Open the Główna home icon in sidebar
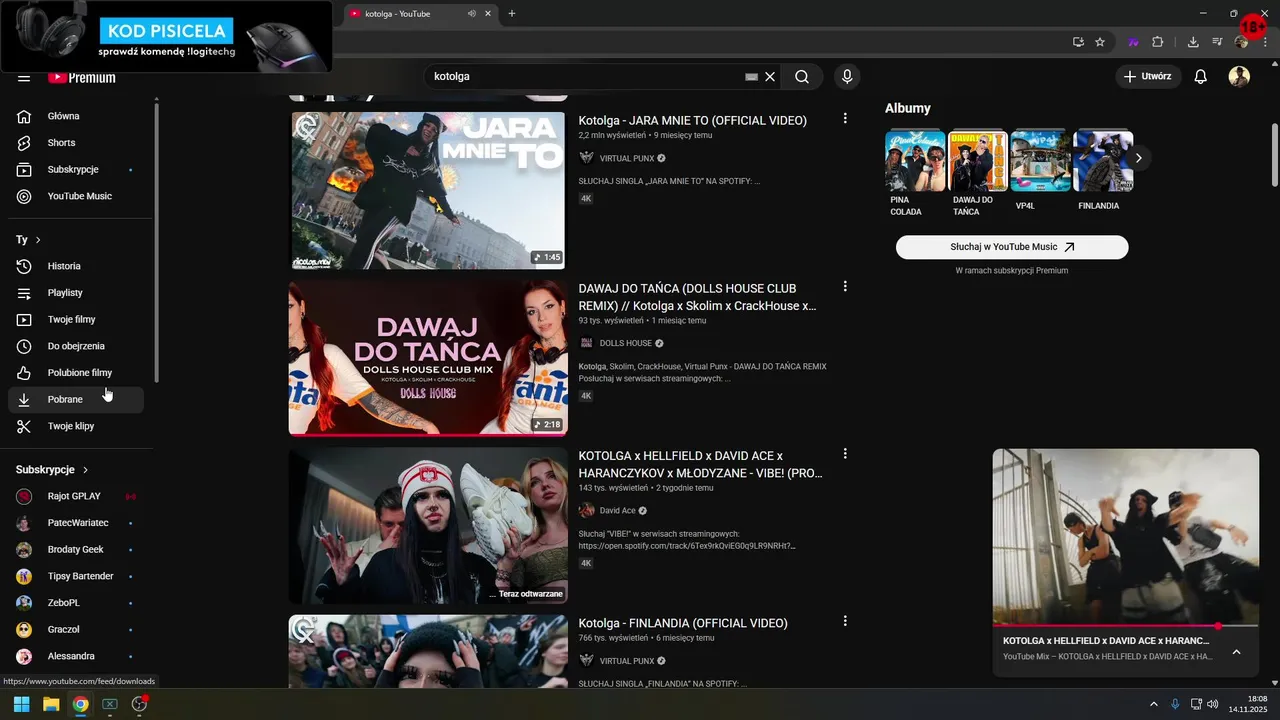The height and width of the screenshot is (720, 1280). (x=24, y=116)
